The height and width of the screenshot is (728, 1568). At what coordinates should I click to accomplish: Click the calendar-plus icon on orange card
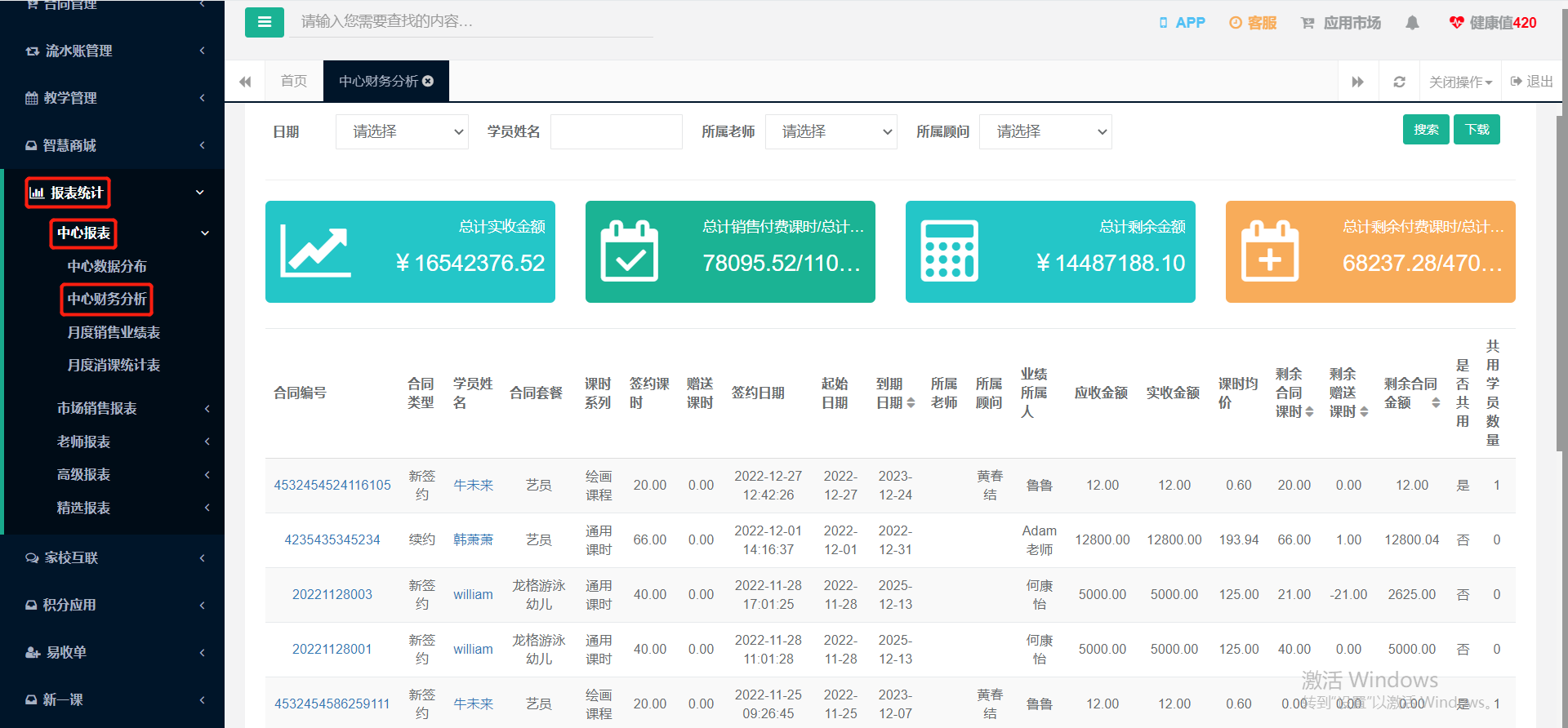(x=1270, y=251)
